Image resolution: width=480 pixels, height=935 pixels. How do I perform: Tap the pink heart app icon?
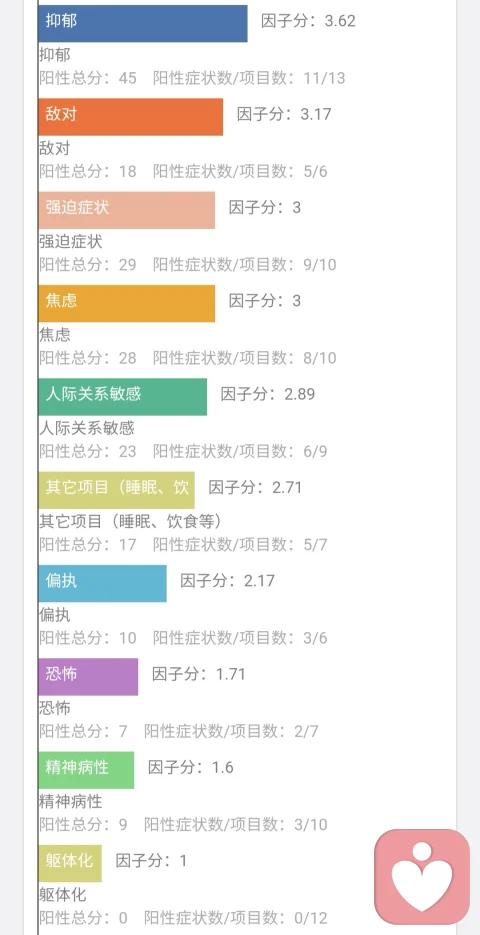(422, 877)
